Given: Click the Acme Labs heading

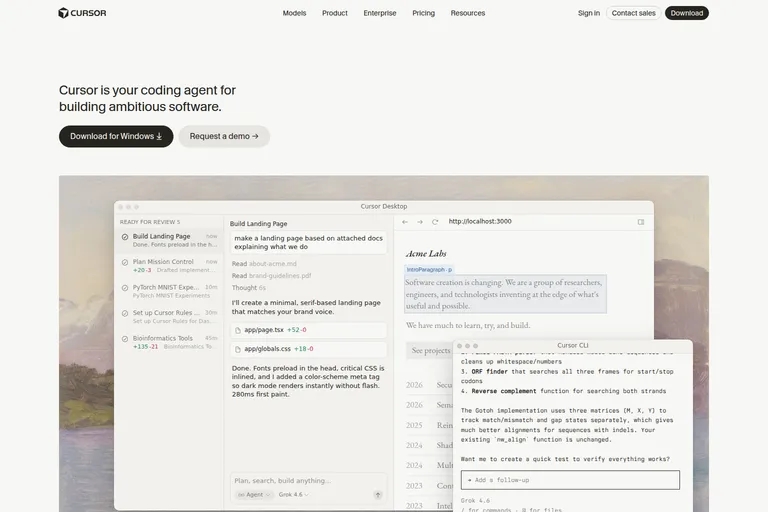Looking at the screenshot, I should (426, 254).
